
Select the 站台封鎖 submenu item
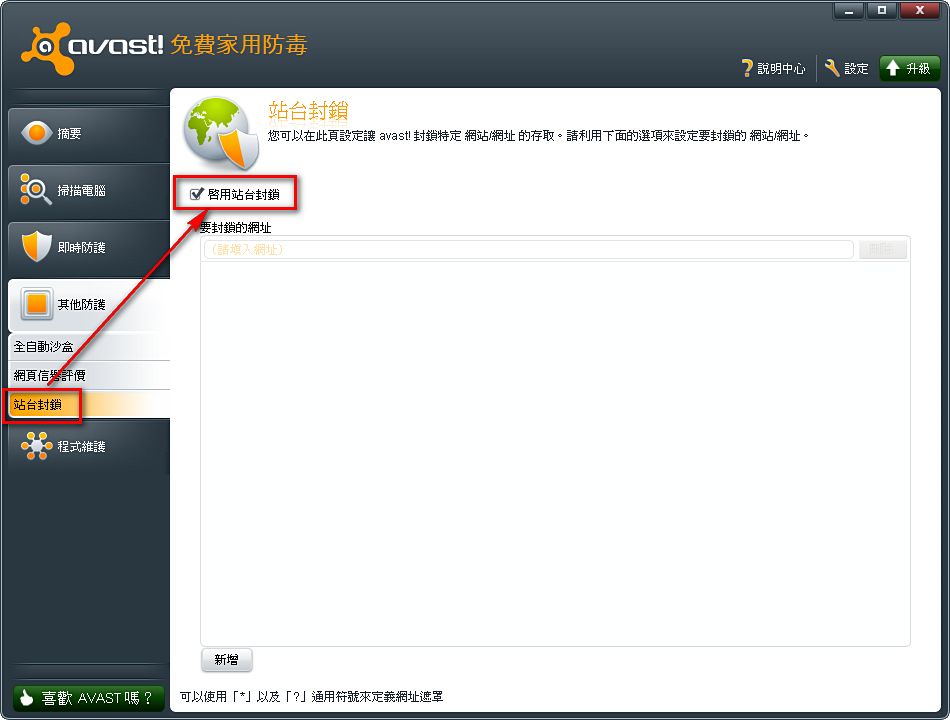[x=89, y=404]
